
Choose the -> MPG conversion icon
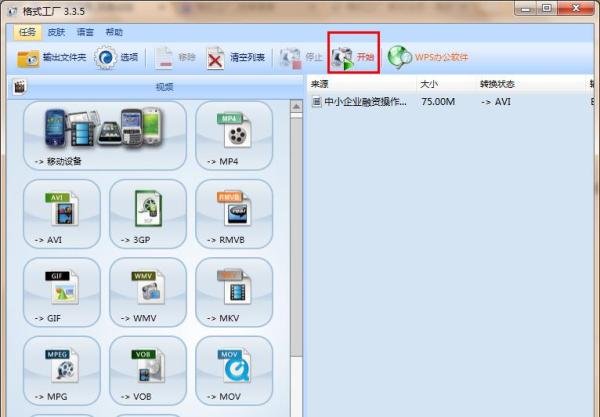62,371
